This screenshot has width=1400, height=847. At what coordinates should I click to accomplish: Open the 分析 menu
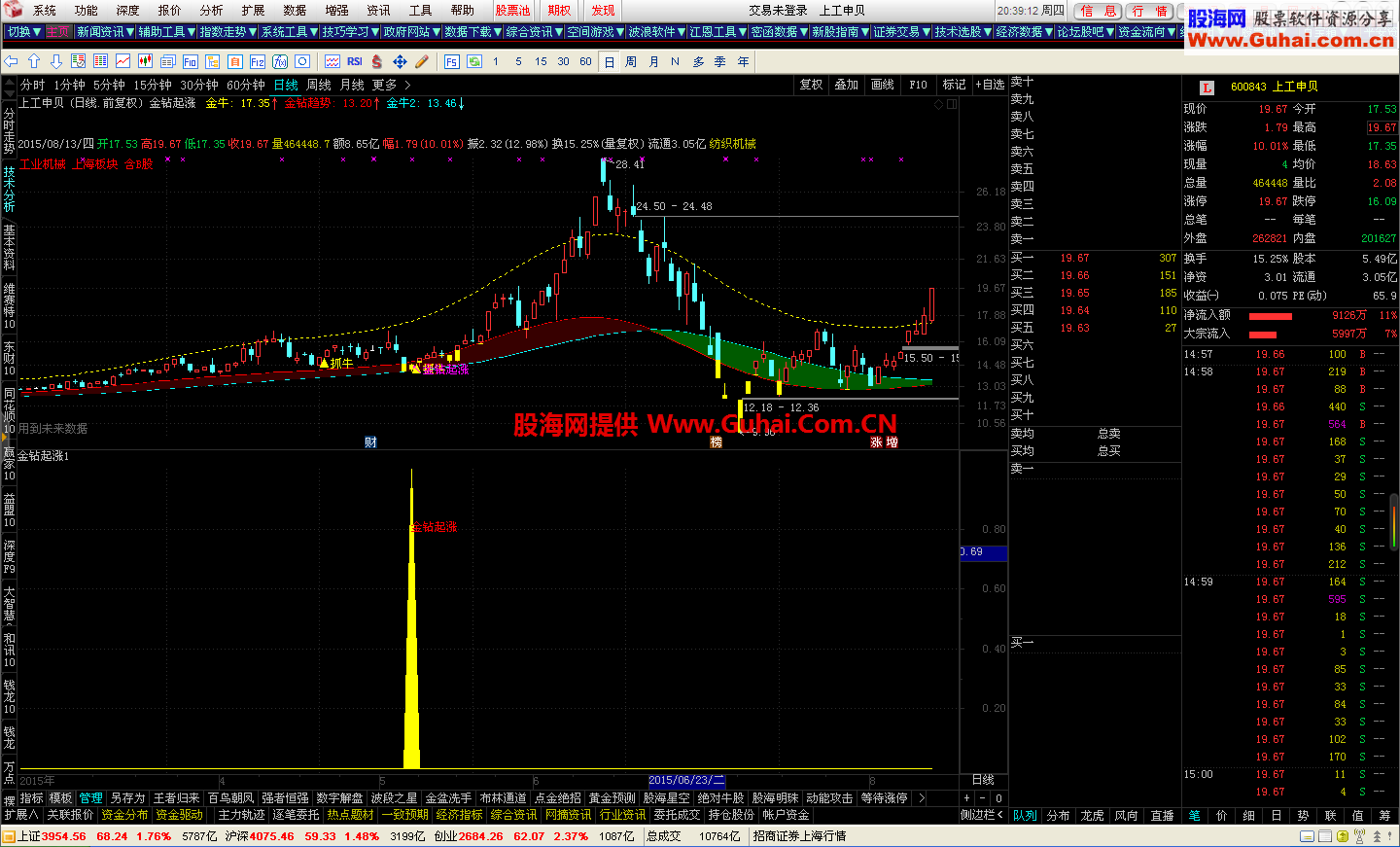pos(211,11)
